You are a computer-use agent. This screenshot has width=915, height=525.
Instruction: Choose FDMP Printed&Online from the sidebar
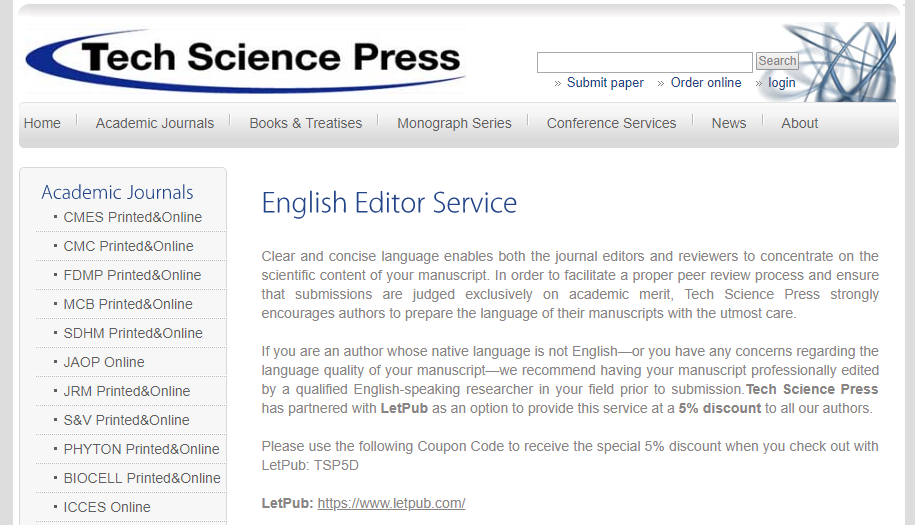[x=132, y=275]
